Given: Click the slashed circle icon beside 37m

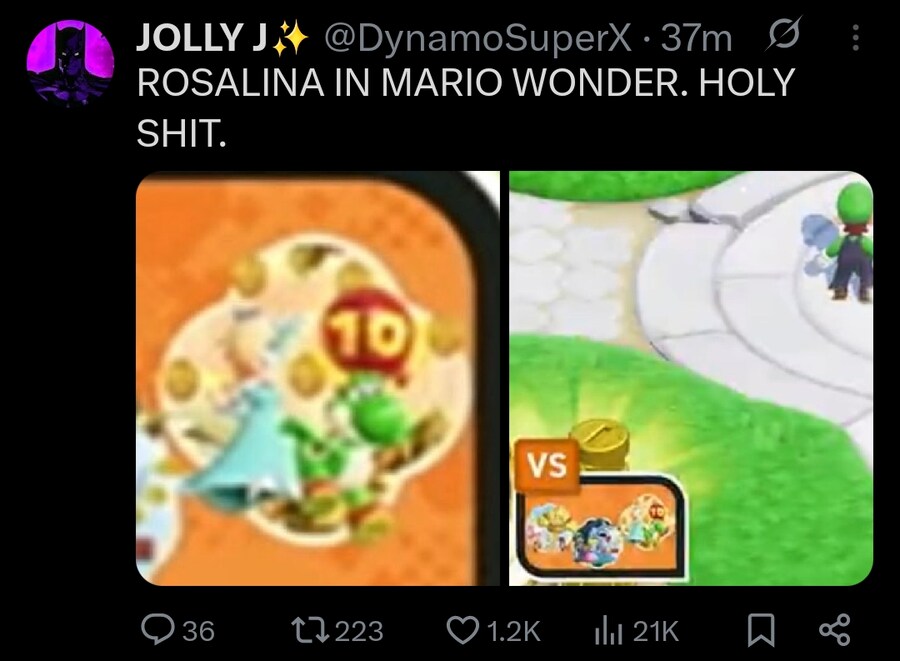Looking at the screenshot, I should coord(783,36).
